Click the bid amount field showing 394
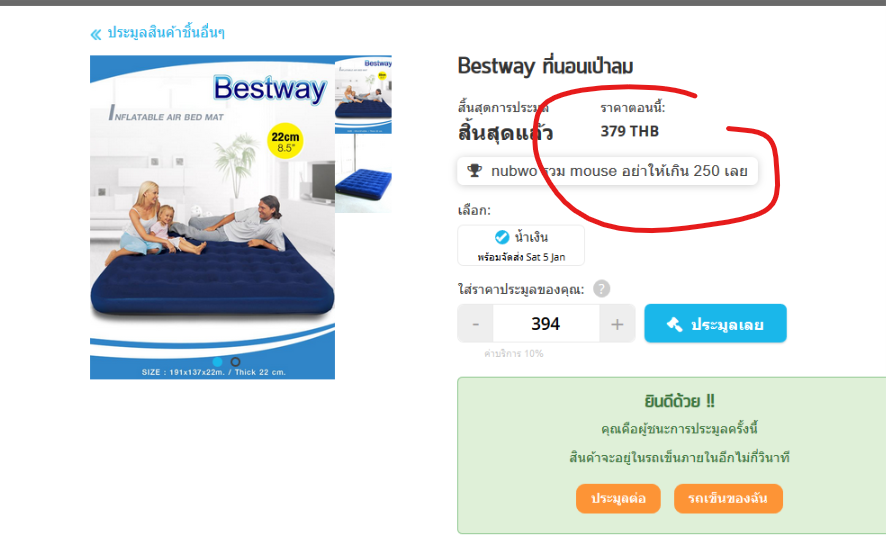Image resolution: width=886 pixels, height=540 pixels. (546, 324)
